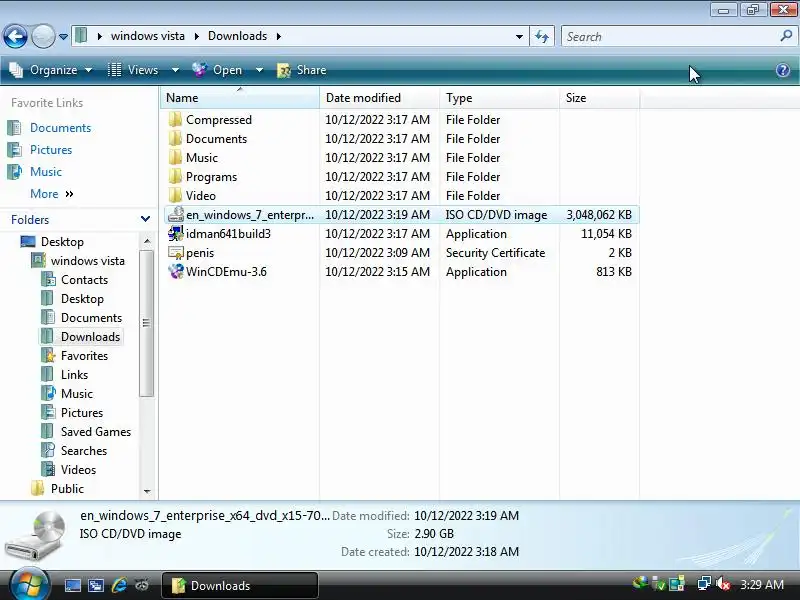Click the folder tree scroll up arrow
800x600 pixels.
coord(147,241)
